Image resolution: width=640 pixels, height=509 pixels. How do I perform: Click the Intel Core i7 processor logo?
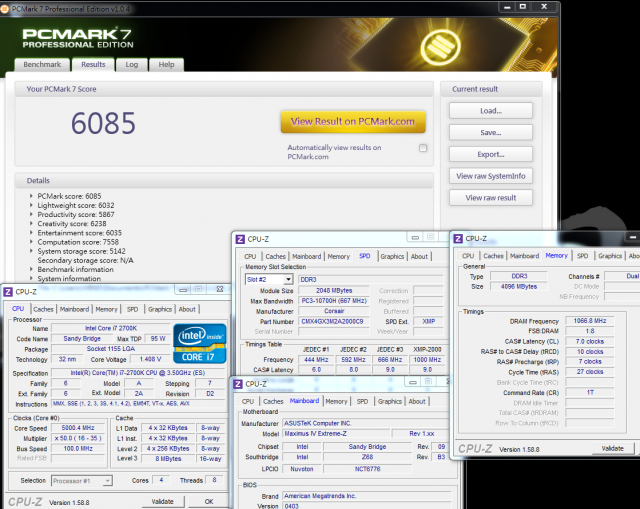pos(200,343)
